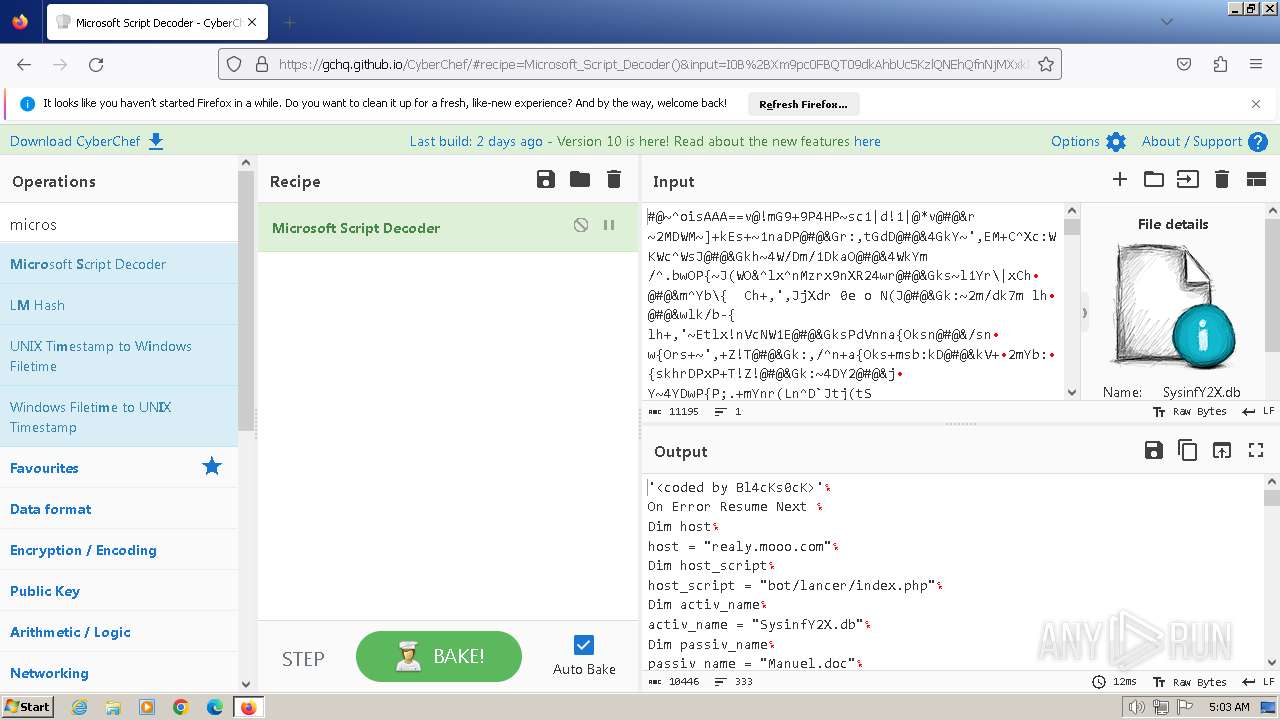Click the Download CyberChef link
This screenshot has width=1280, height=720.
pyautogui.click(x=87, y=141)
